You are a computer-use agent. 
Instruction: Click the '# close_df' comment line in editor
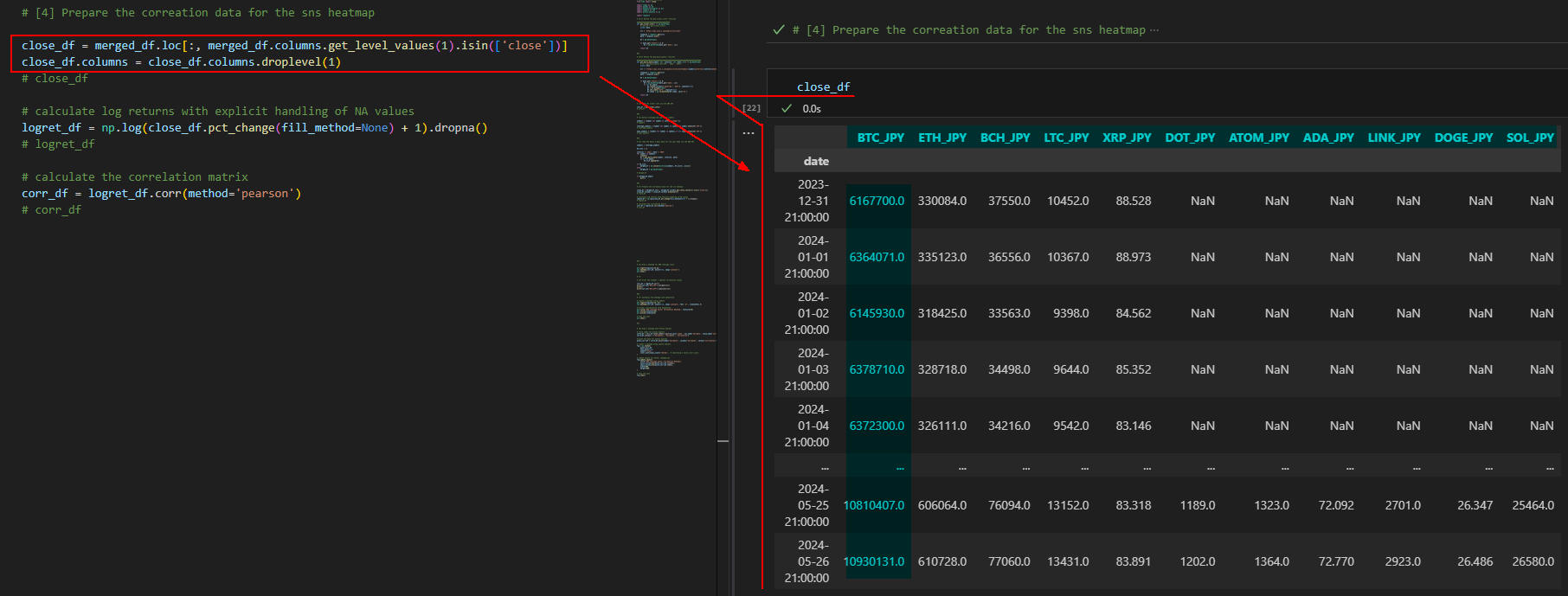click(55, 79)
